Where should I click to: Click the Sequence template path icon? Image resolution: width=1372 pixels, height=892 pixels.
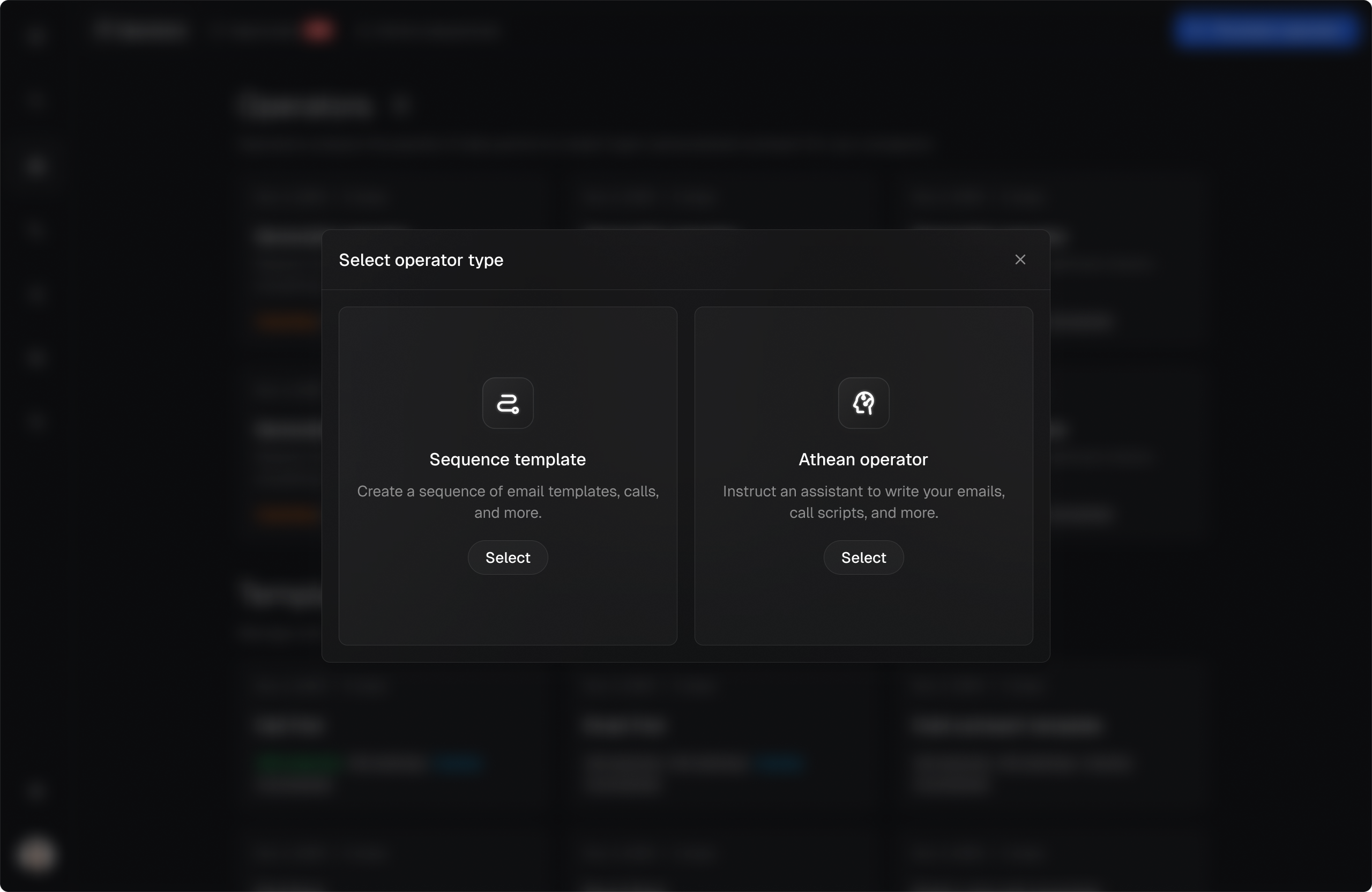pos(508,403)
